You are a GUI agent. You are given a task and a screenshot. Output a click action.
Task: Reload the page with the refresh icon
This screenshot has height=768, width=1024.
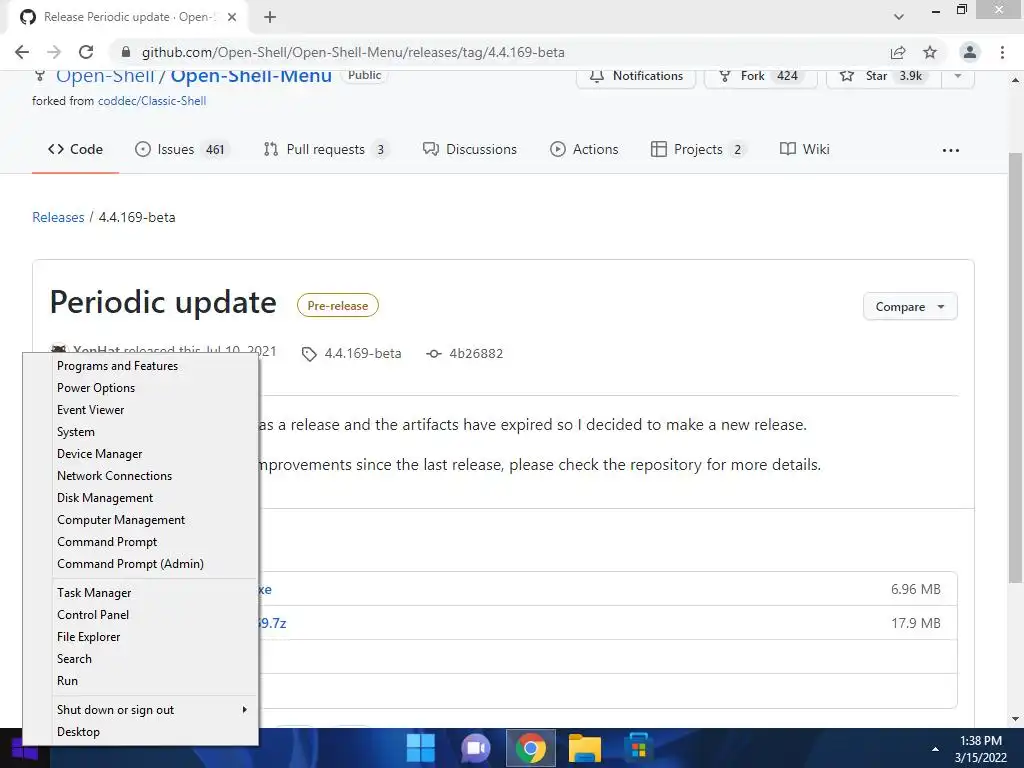tap(86, 52)
